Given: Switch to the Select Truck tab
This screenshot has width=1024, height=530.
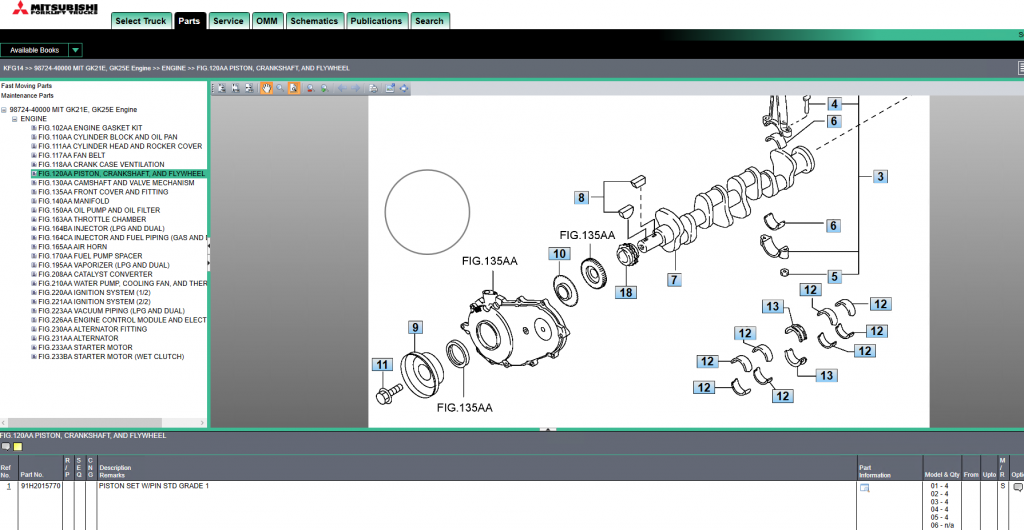Looking at the screenshot, I should (141, 21).
